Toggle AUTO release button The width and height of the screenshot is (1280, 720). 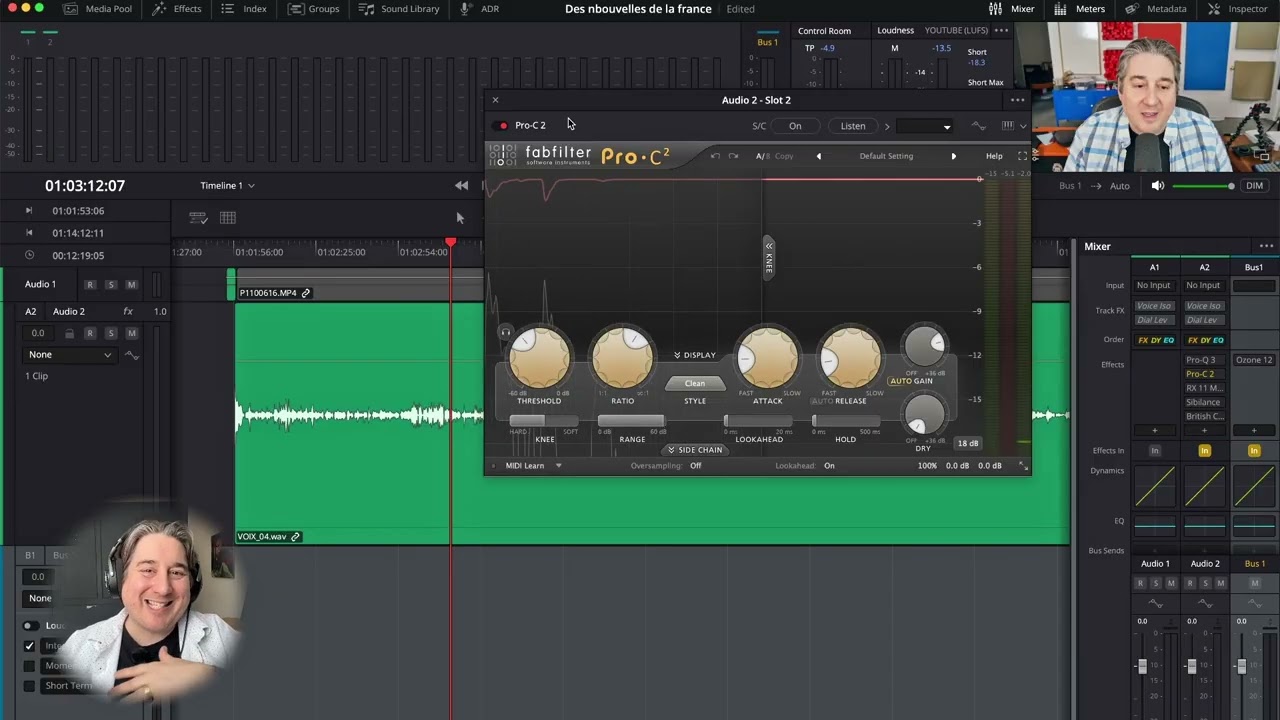click(822, 401)
